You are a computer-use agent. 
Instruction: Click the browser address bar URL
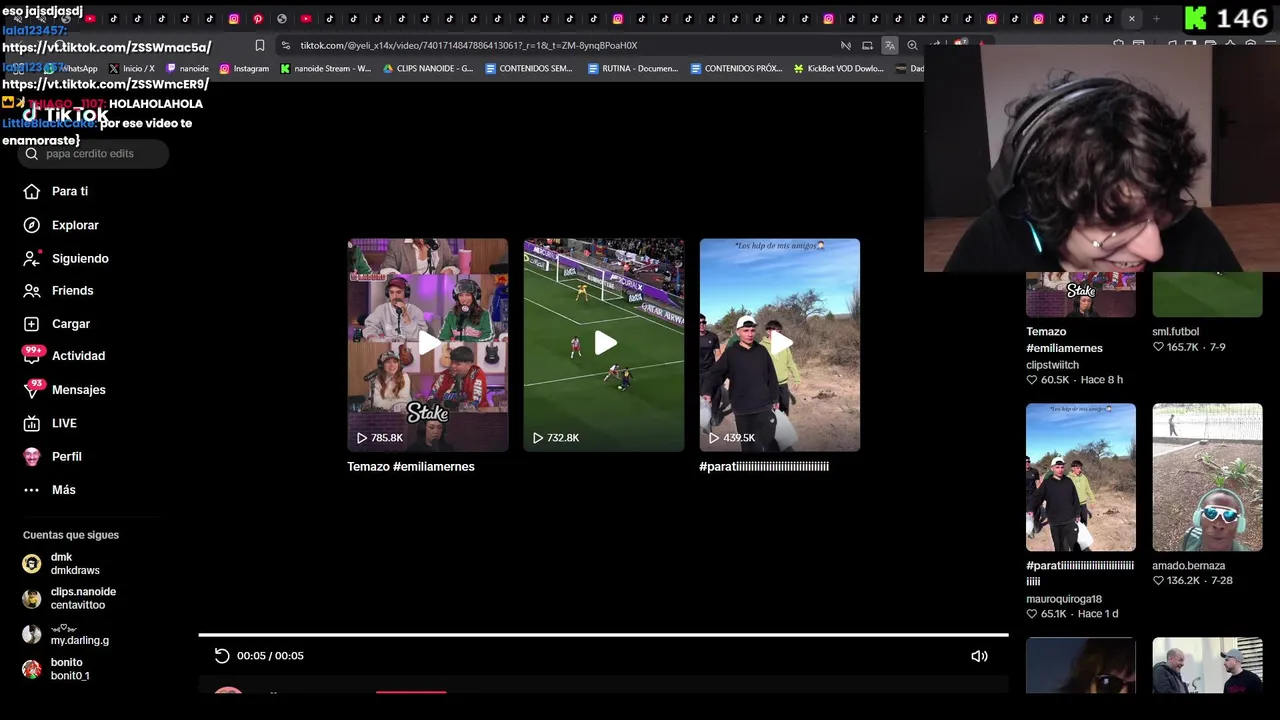(x=469, y=45)
